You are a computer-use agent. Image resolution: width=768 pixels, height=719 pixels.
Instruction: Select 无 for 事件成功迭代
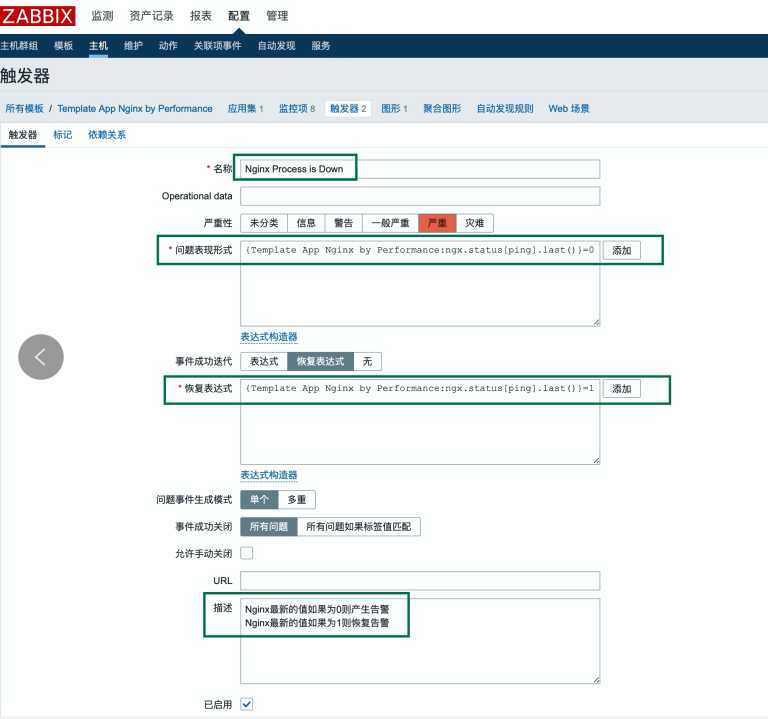coord(367,361)
